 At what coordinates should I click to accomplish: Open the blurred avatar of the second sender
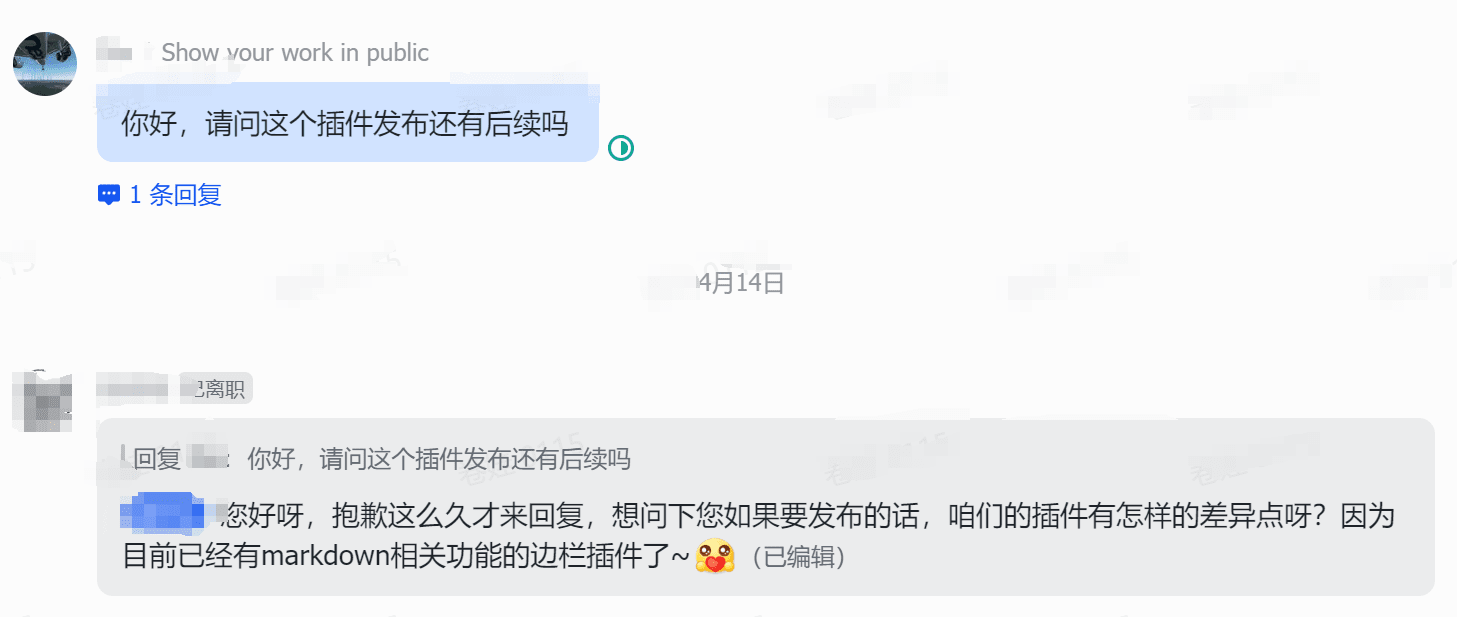coord(43,401)
